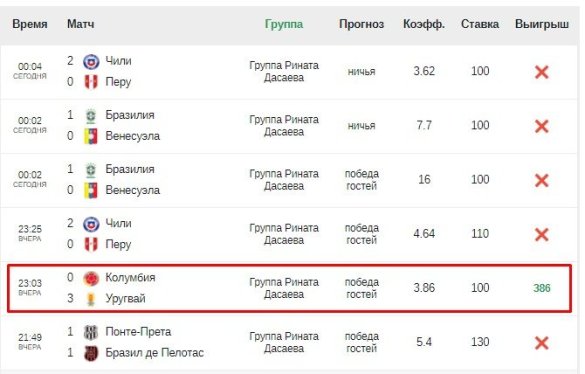
Task: Click the Выигрыш column header
Action: tap(542, 24)
